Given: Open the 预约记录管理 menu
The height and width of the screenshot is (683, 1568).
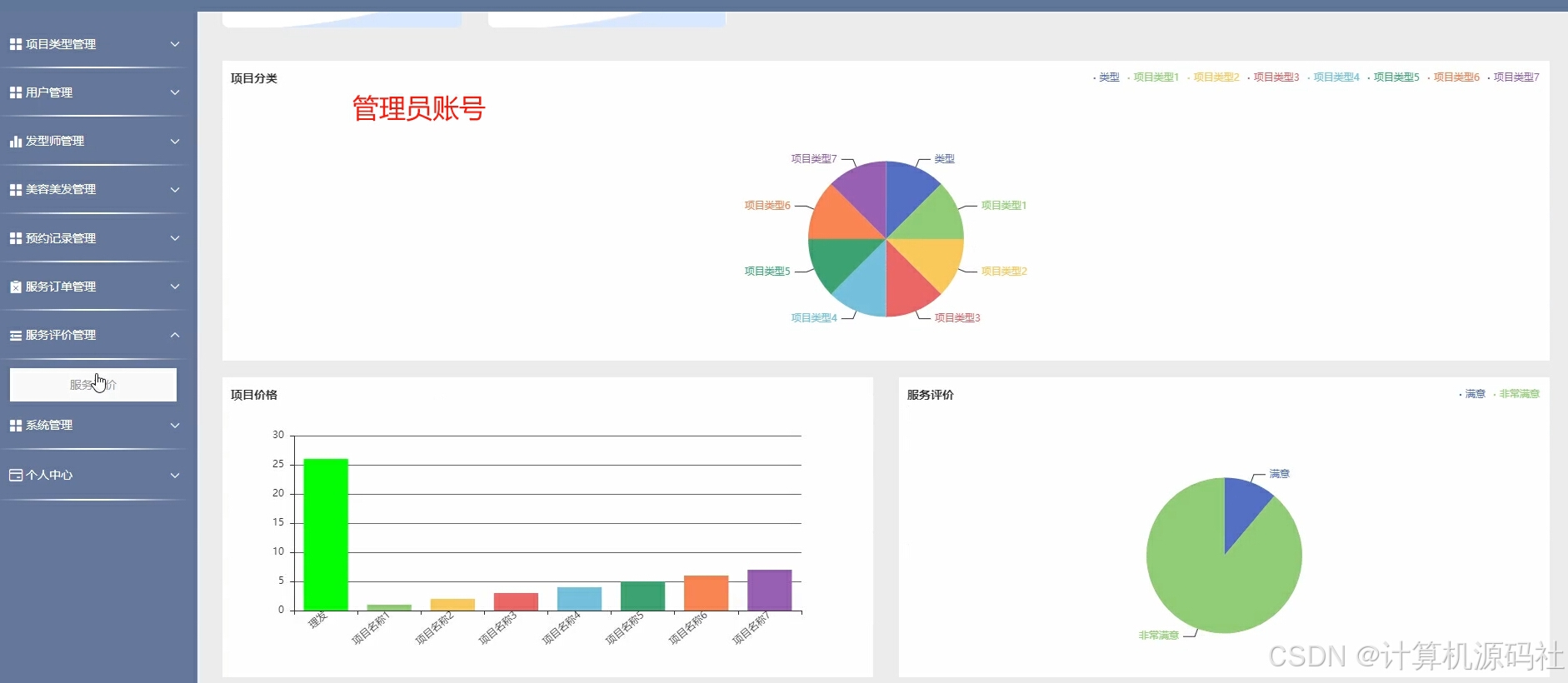Looking at the screenshot, I should [94, 238].
